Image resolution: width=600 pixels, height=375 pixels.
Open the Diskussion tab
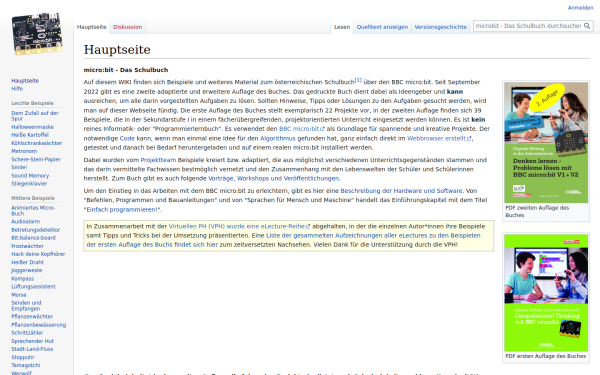coord(127,27)
